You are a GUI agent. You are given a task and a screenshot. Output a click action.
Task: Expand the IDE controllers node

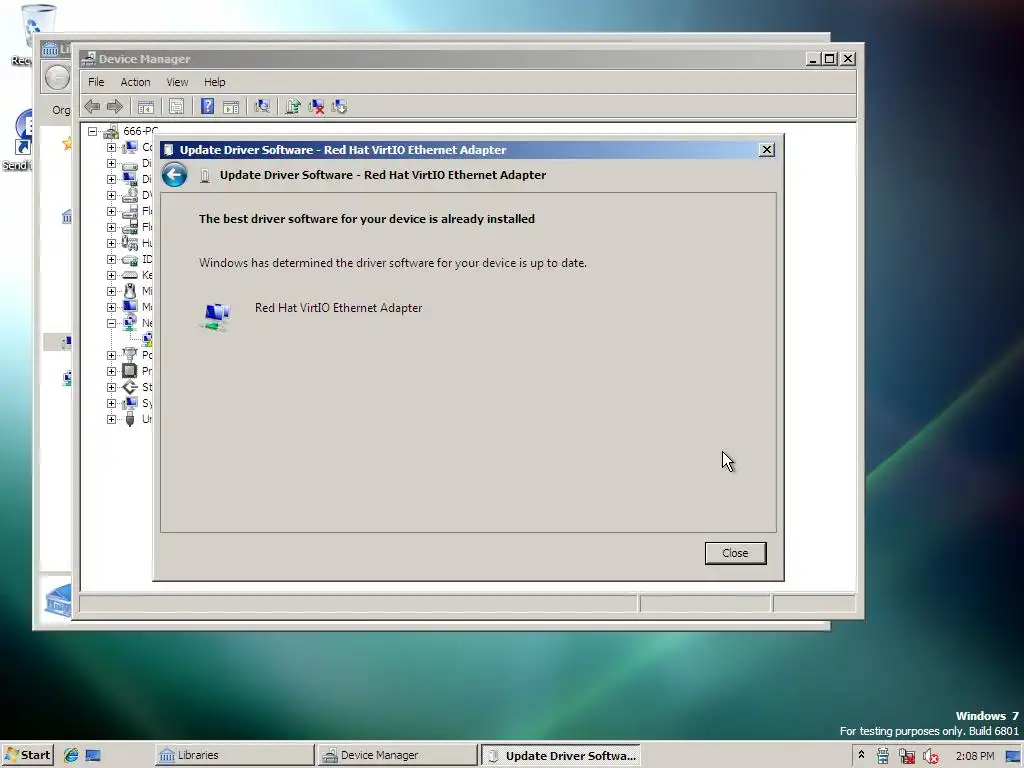tap(111, 259)
